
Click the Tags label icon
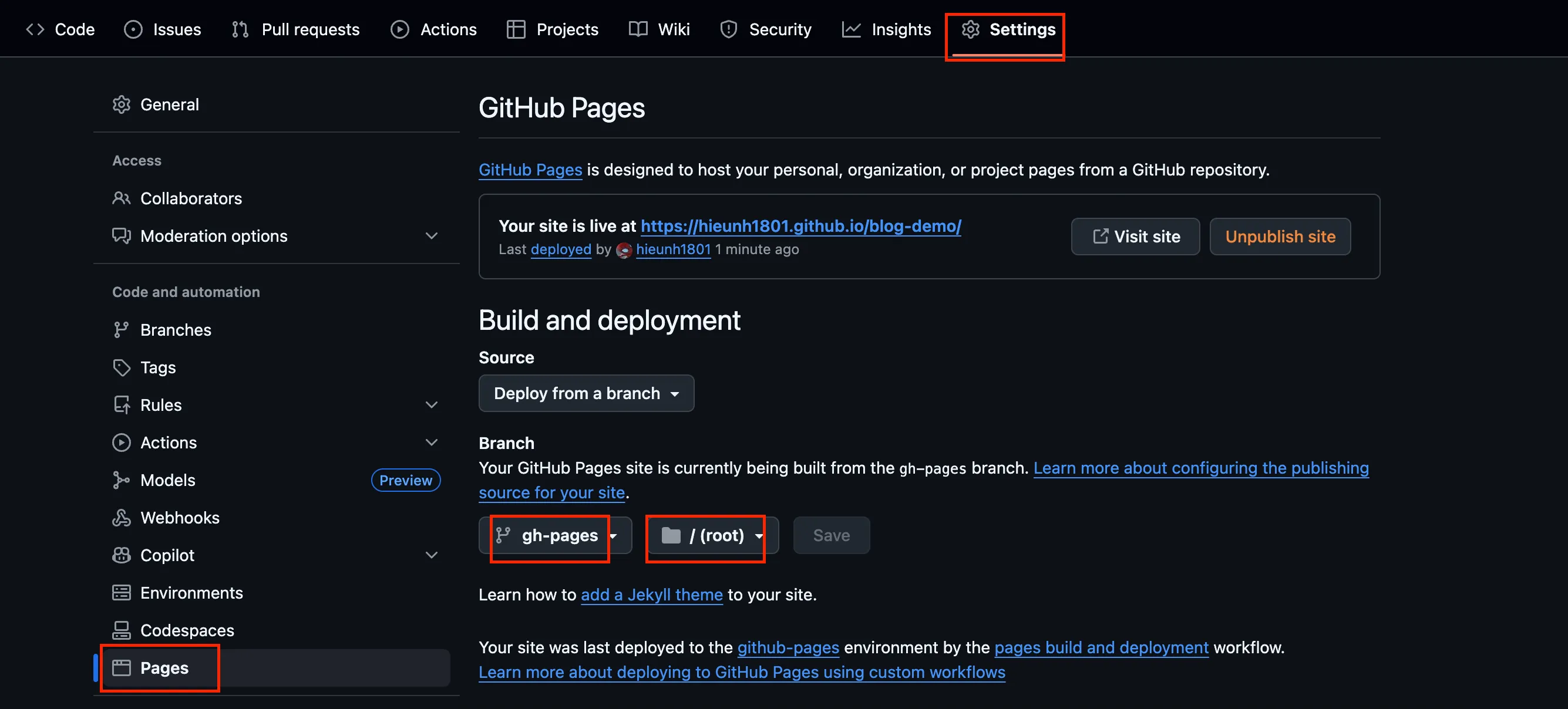(121, 367)
